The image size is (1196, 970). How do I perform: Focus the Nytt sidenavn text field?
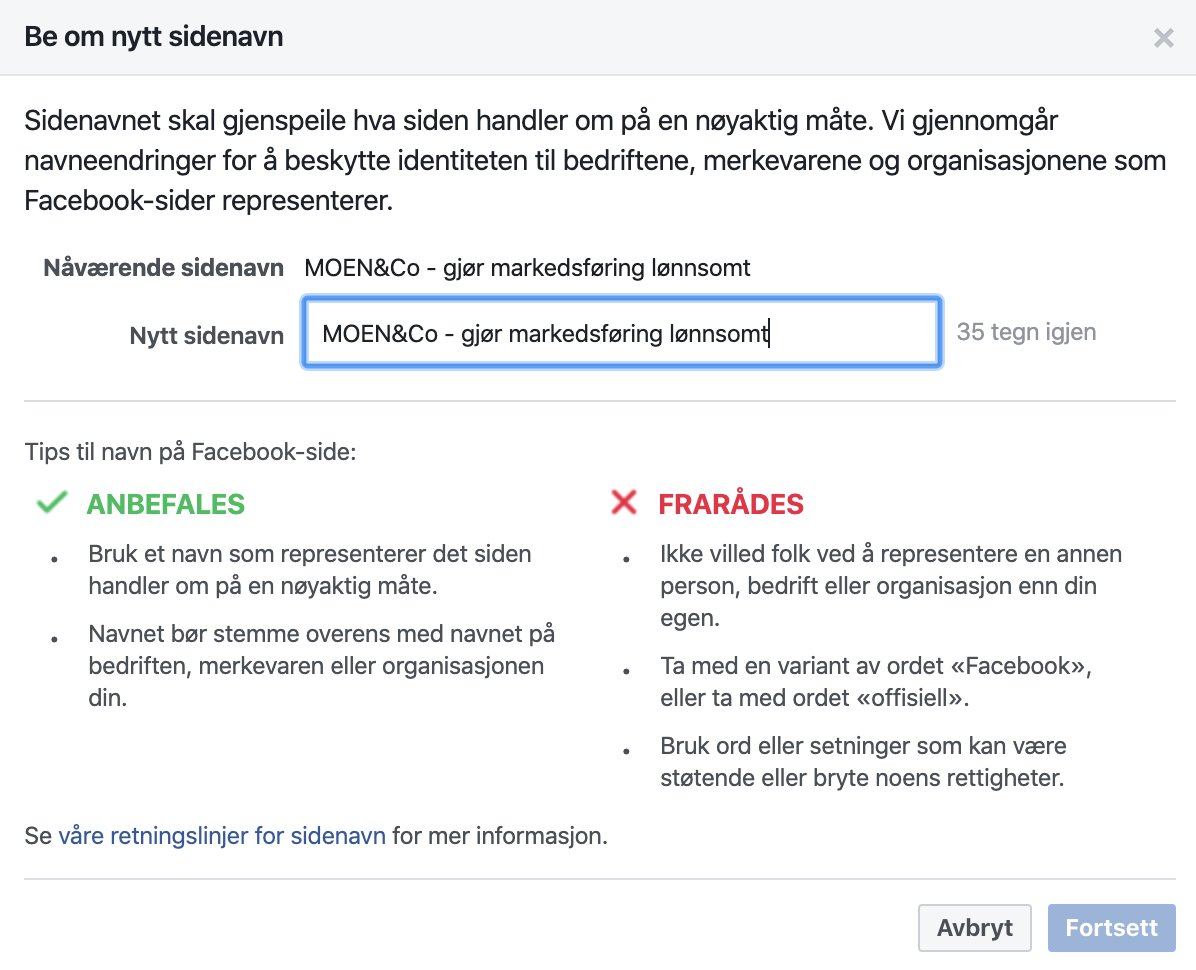(622, 332)
